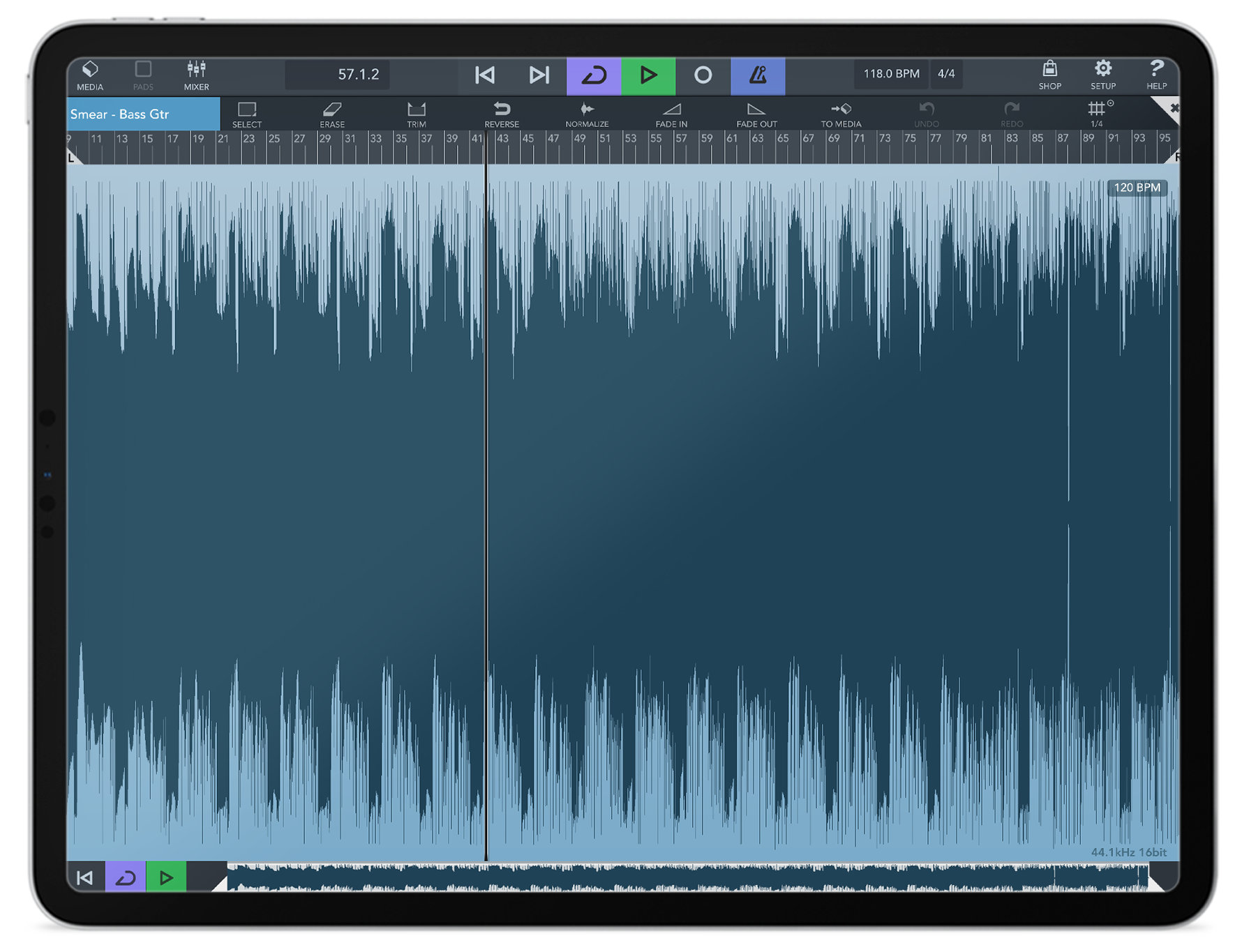This screenshot has width=1242, height=952.
Task: Apply a Fade In to the sample
Action: [671, 114]
